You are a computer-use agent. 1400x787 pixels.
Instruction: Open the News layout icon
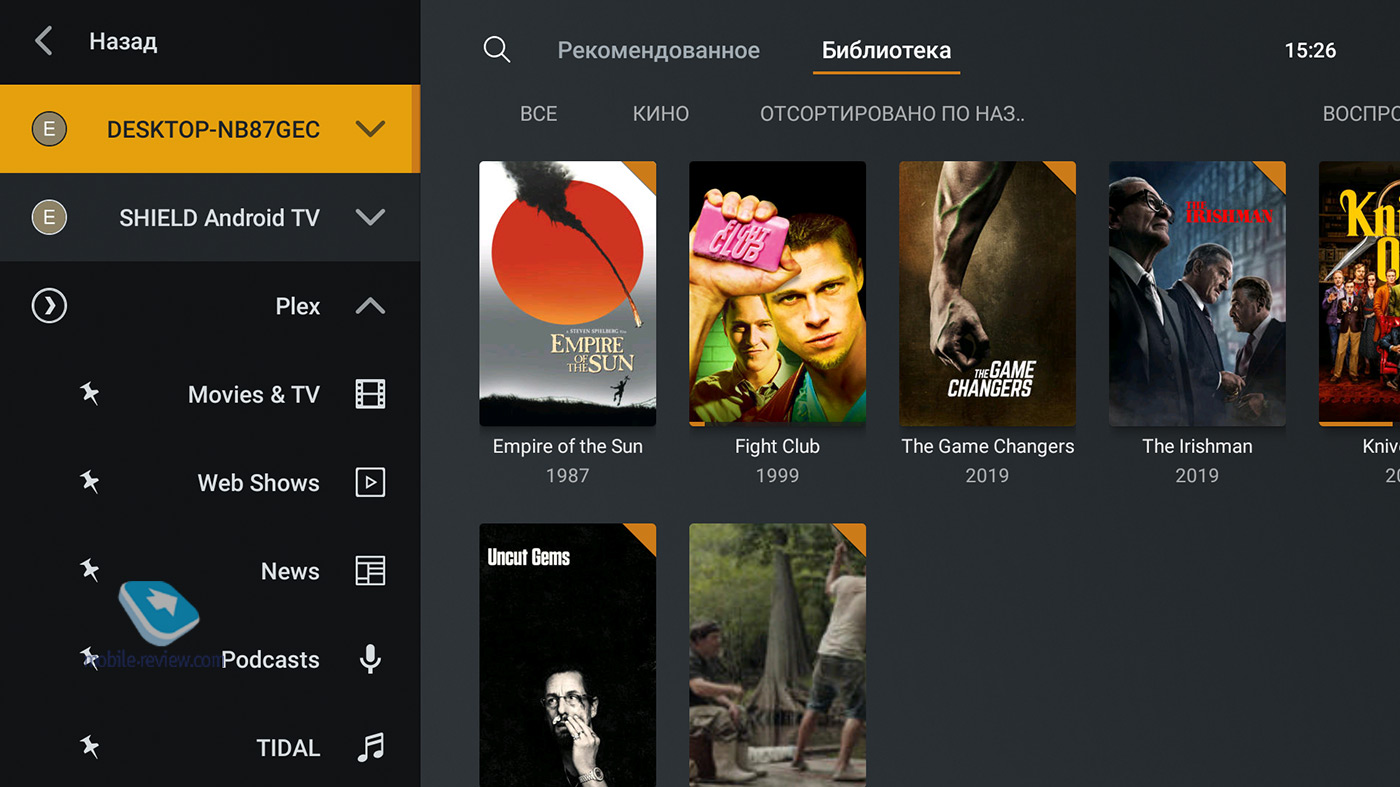370,571
